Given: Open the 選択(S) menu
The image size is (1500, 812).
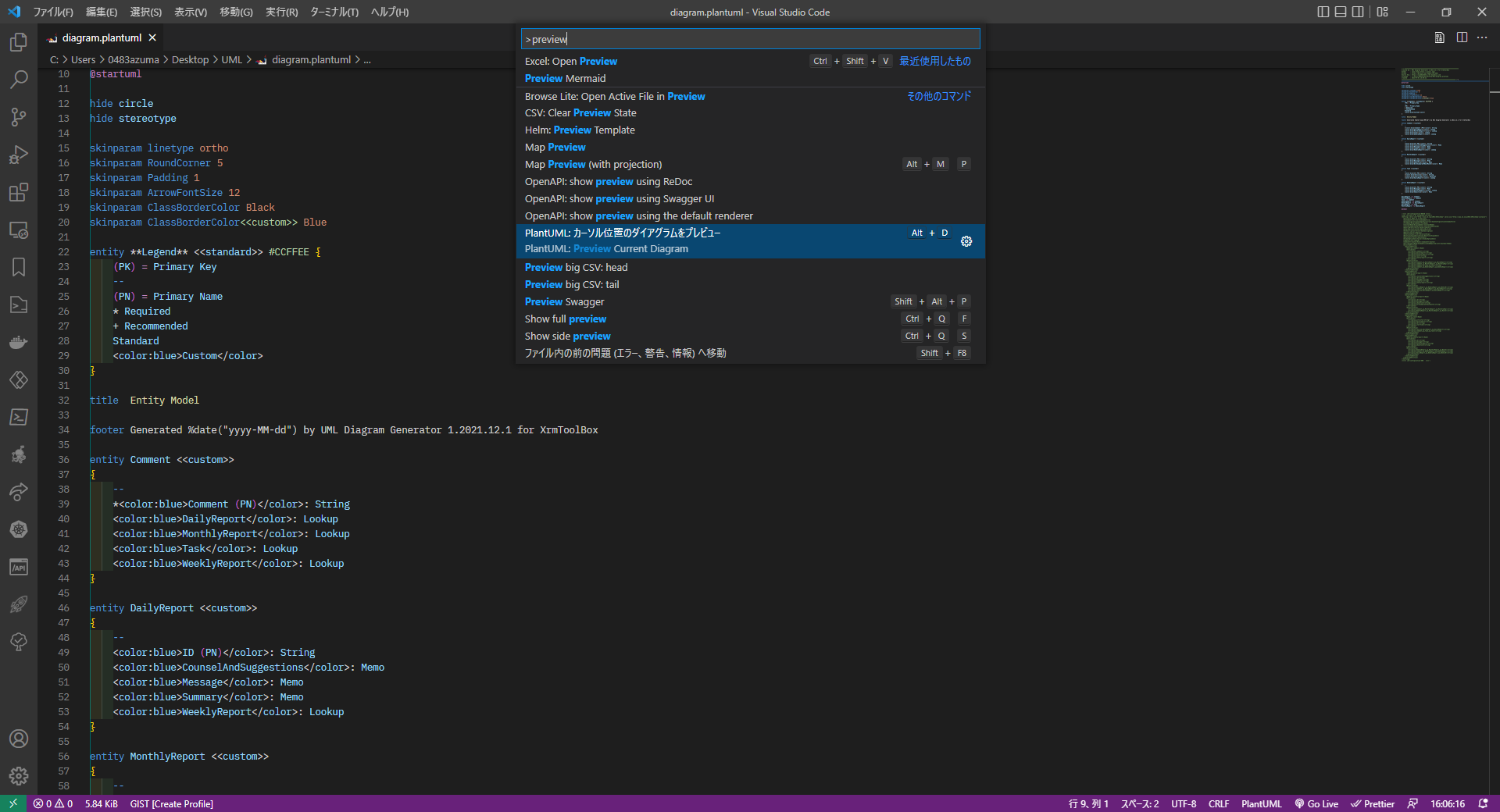Looking at the screenshot, I should tap(145, 12).
